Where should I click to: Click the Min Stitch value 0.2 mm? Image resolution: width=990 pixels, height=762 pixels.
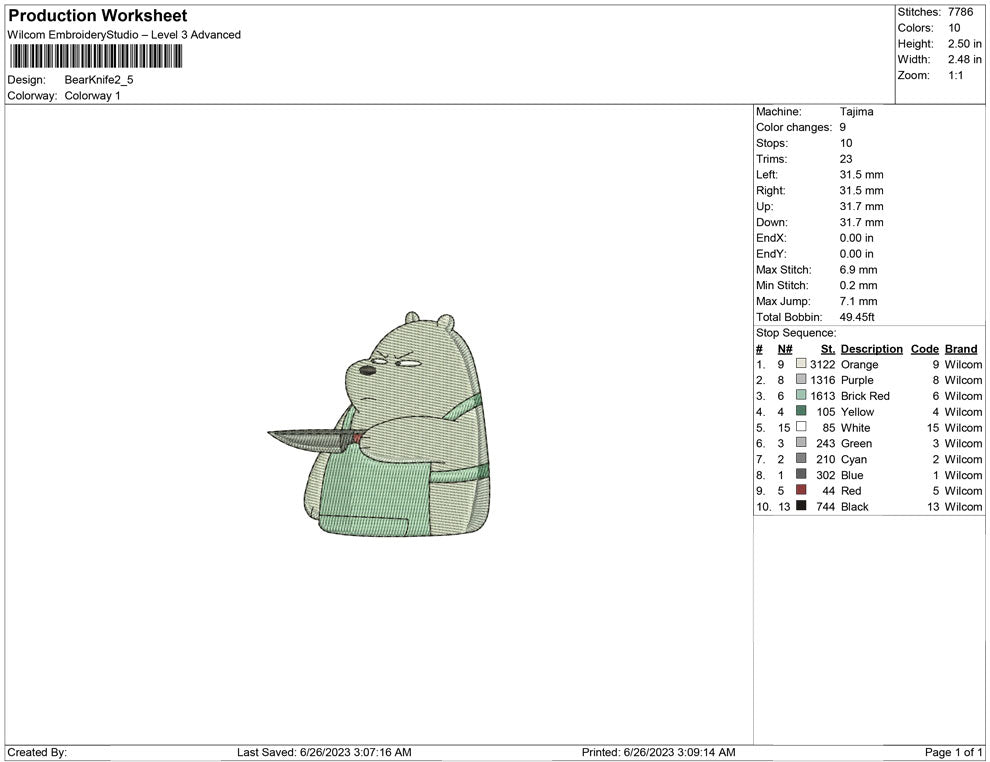pos(858,285)
